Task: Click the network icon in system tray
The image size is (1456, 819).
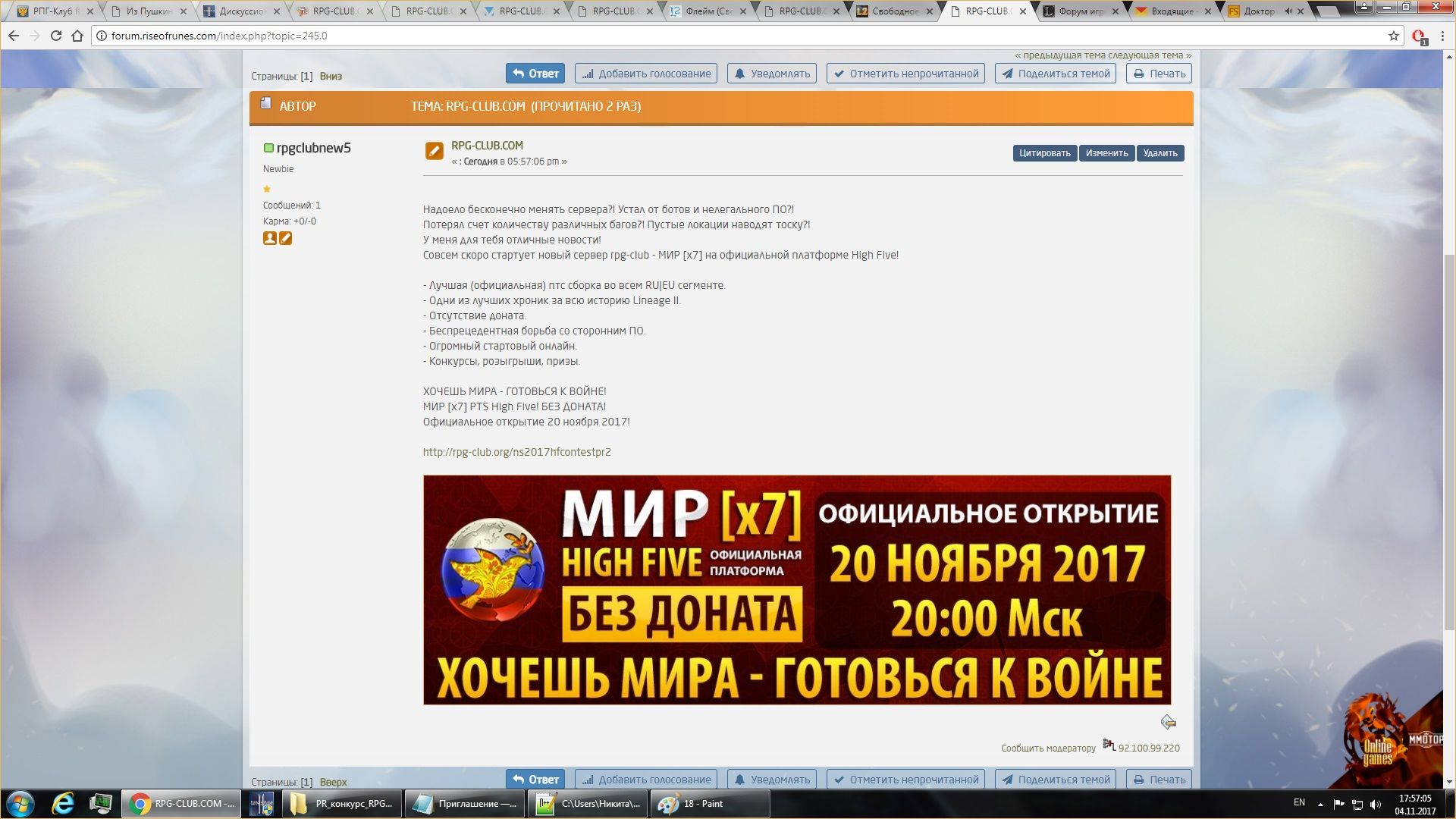Action: [1357, 804]
